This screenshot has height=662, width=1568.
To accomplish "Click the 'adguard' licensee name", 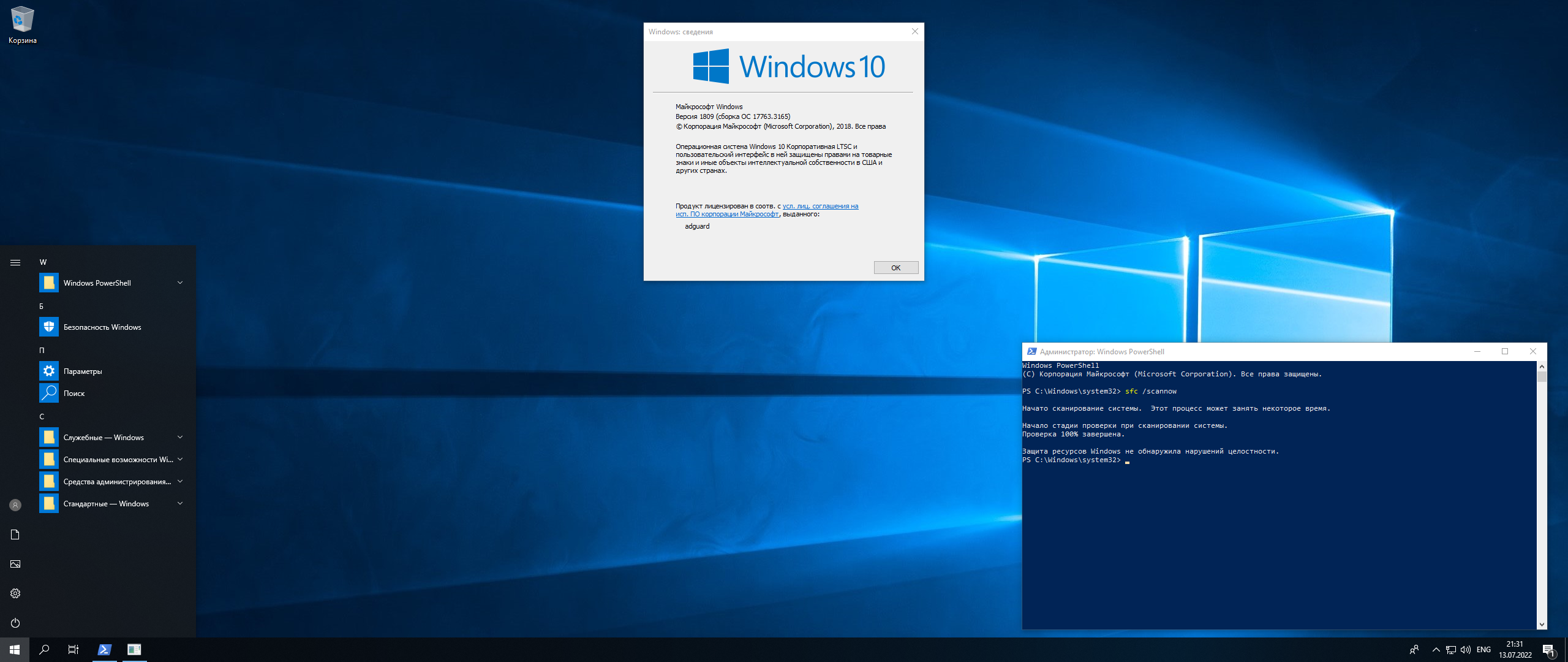I will (x=697, y=226).
